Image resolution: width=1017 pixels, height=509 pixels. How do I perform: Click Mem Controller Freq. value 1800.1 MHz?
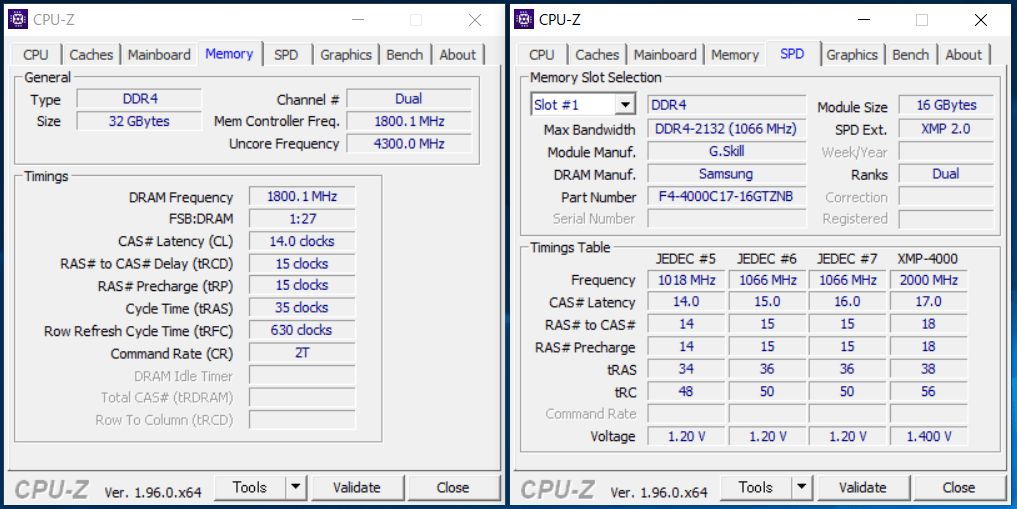click(409, 121)
